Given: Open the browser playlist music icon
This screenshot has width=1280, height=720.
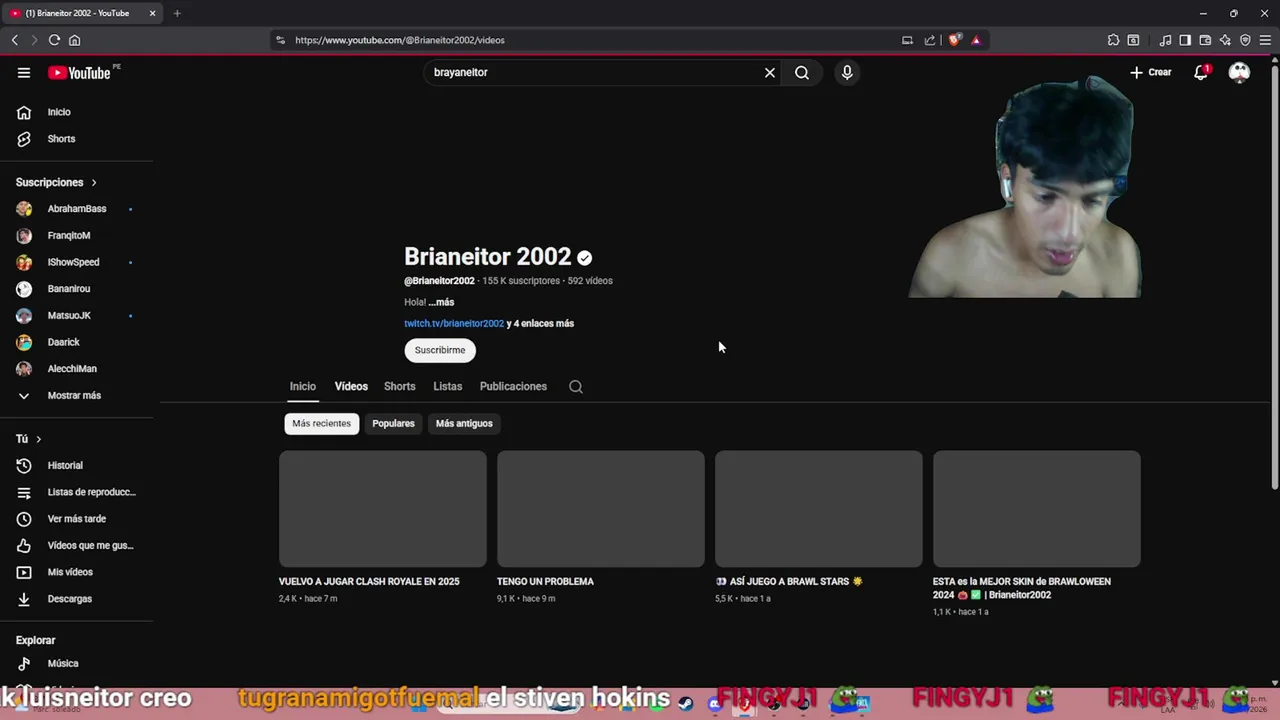Looking at the screenshot, I should [1165, 40].
